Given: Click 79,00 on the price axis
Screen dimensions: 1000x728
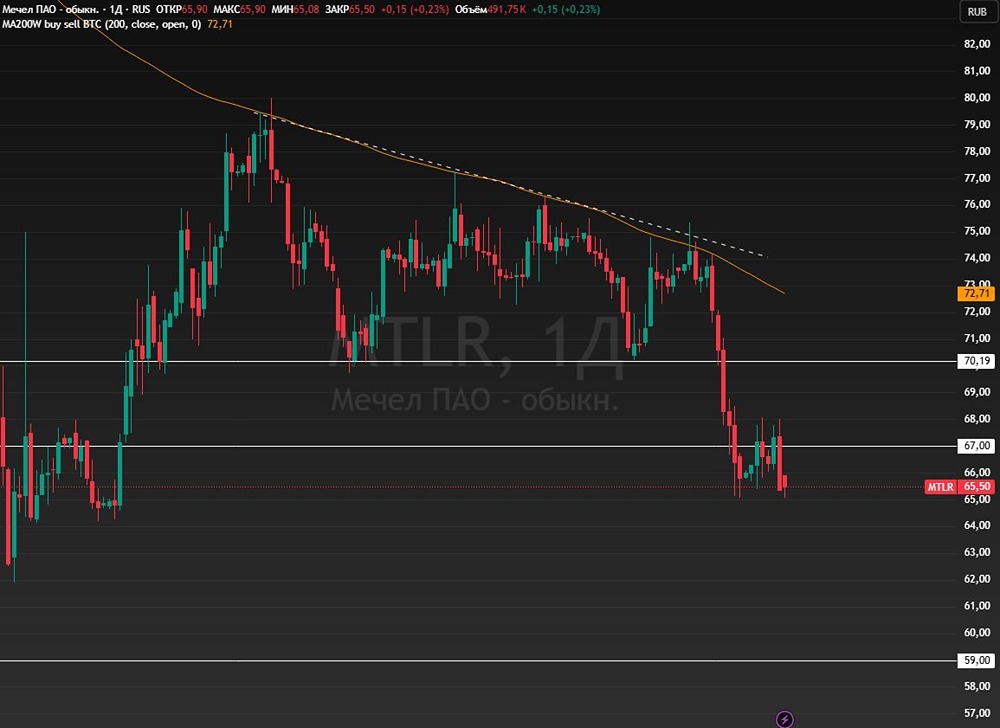Looking at the screenshot, I should [977, 124].
